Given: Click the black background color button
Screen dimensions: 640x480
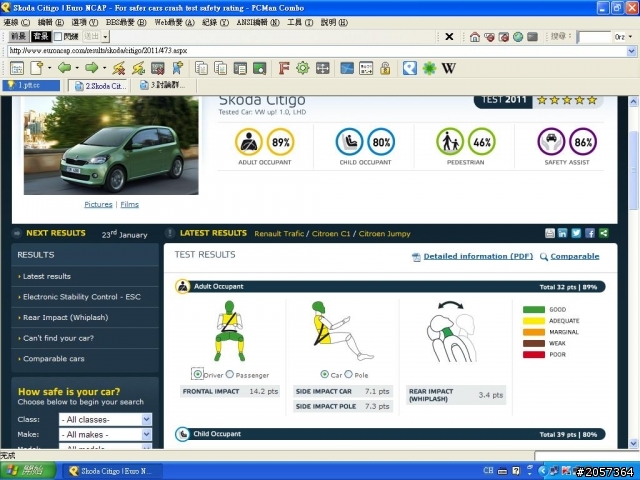Looking at the screenshot, I should [41, 37].
